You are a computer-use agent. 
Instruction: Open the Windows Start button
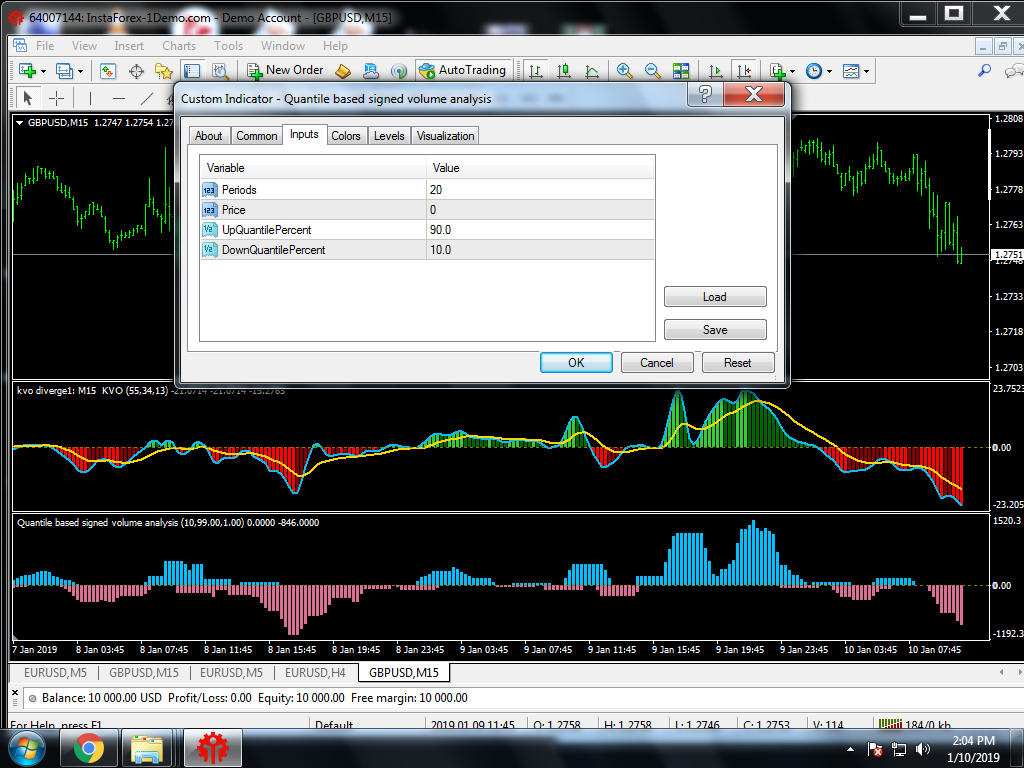click(27, 748)
